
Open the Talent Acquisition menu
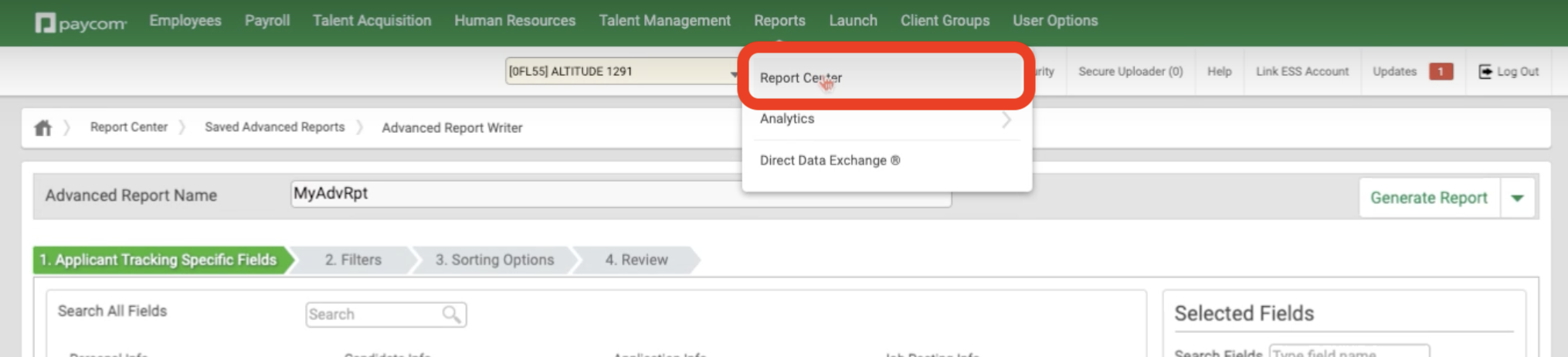(x=372, y=21)
